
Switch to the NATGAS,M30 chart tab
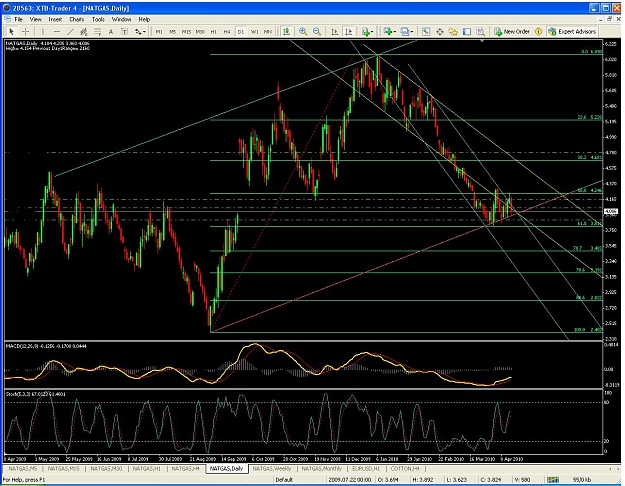(106, 469)
